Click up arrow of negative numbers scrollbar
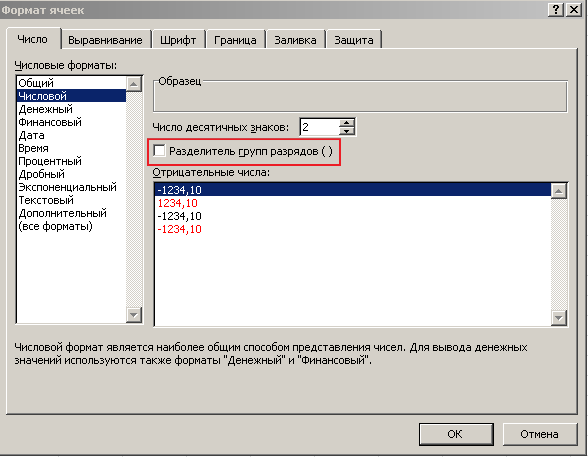Screen dimensions: 588x457 pos(559,191)
